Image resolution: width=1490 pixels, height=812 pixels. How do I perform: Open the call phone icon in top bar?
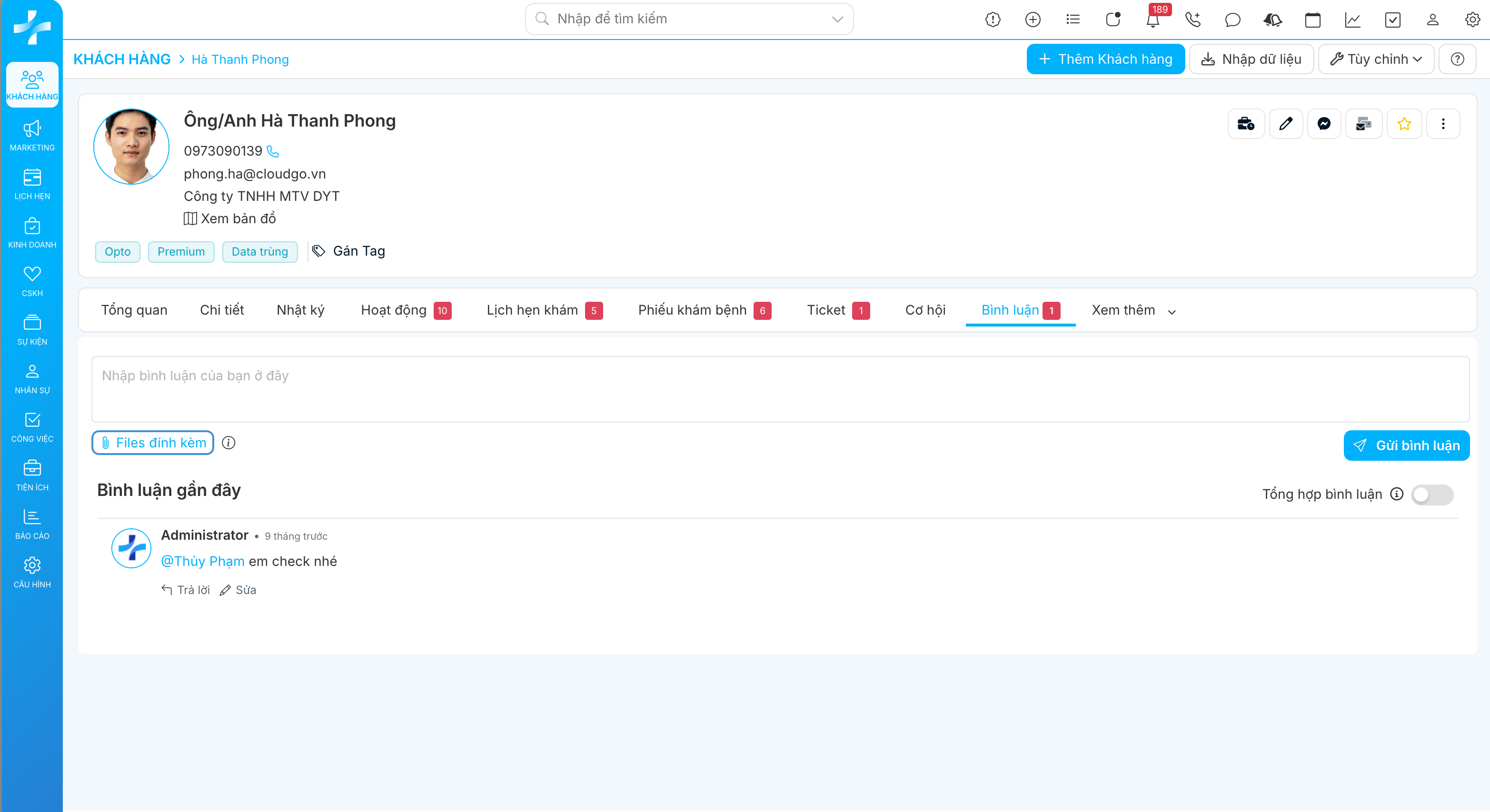click(1192, 20)
